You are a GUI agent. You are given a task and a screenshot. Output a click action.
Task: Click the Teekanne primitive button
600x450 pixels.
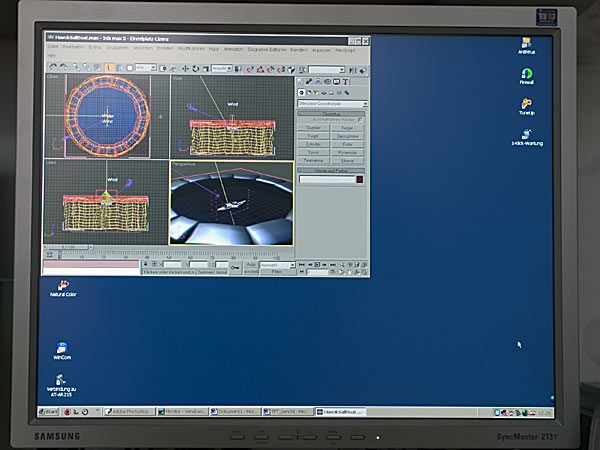pos(313,161)
